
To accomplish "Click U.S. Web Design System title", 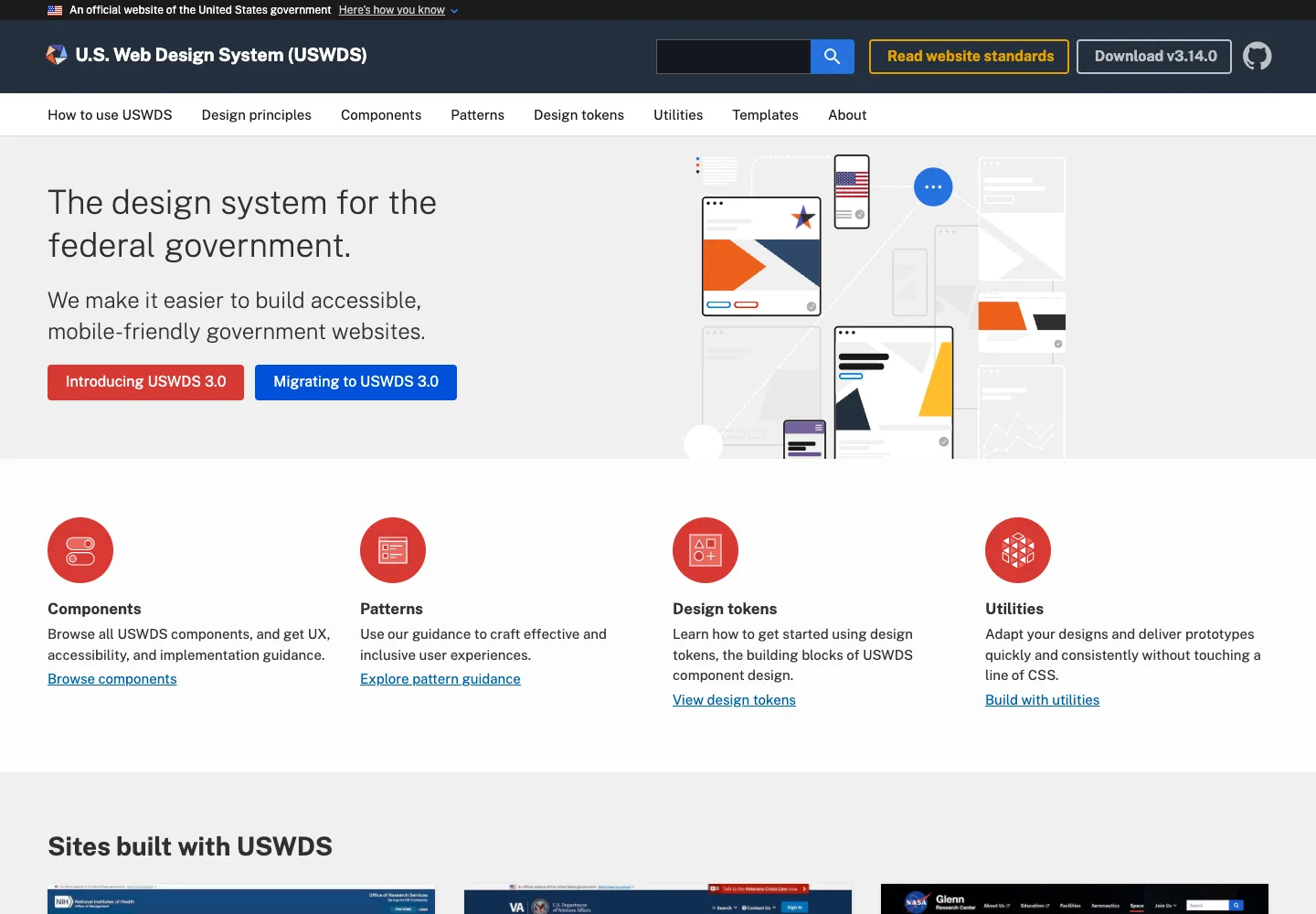I will (x=221, y=55).
